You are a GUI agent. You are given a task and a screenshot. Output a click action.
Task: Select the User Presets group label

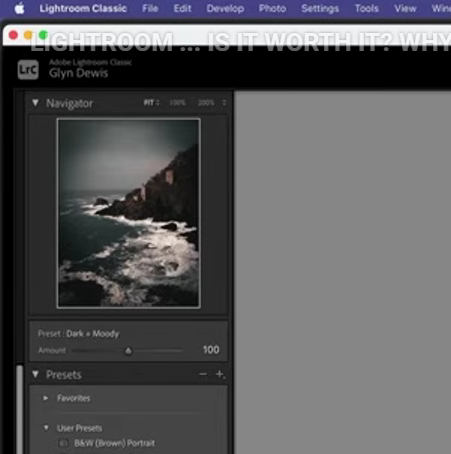(x=79, y=428)
